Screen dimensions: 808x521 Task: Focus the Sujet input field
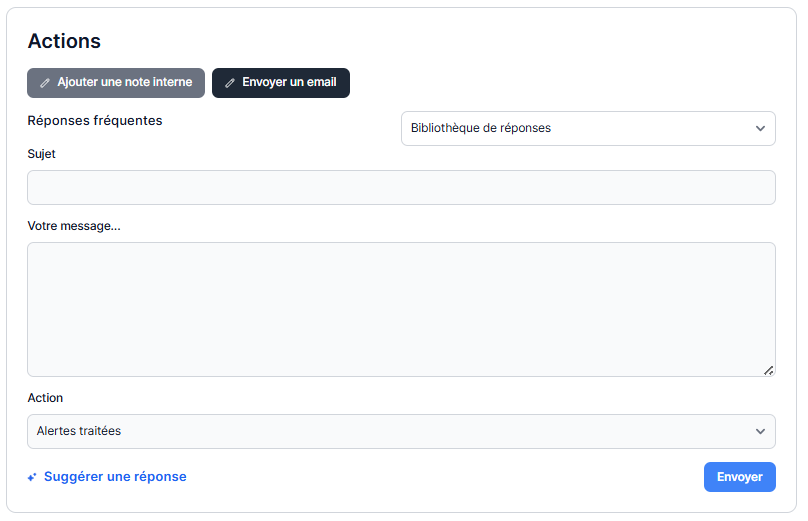click(x=400, y=187)
